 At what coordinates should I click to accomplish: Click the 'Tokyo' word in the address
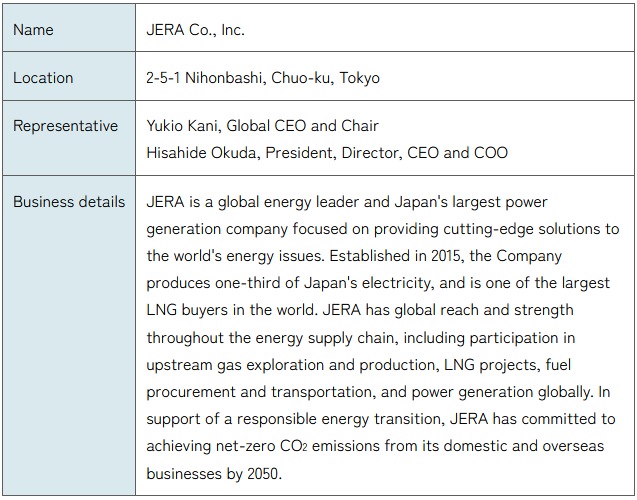click(359, 78)
